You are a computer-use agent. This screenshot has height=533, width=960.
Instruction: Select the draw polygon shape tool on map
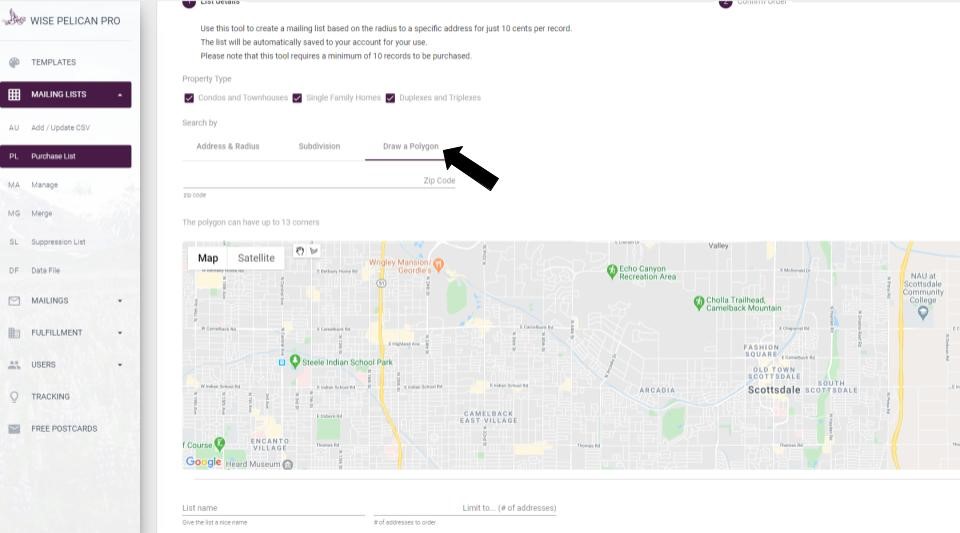coord(314,251)
